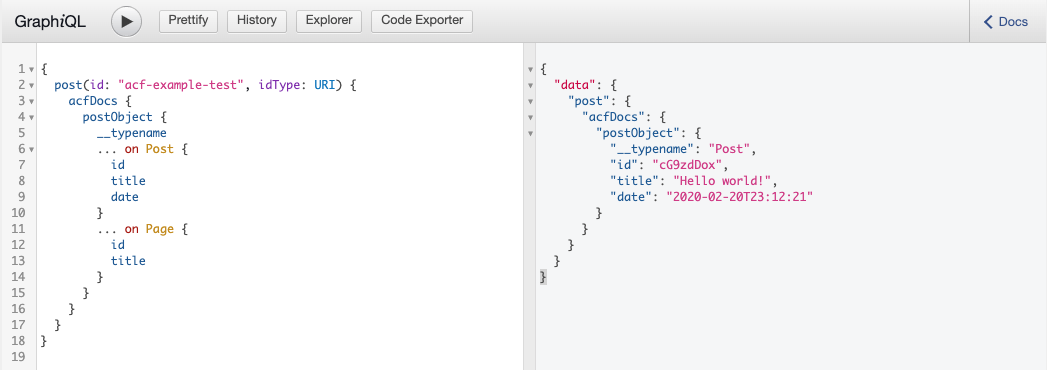Click line number 10 in the gutter

(18, 213)
